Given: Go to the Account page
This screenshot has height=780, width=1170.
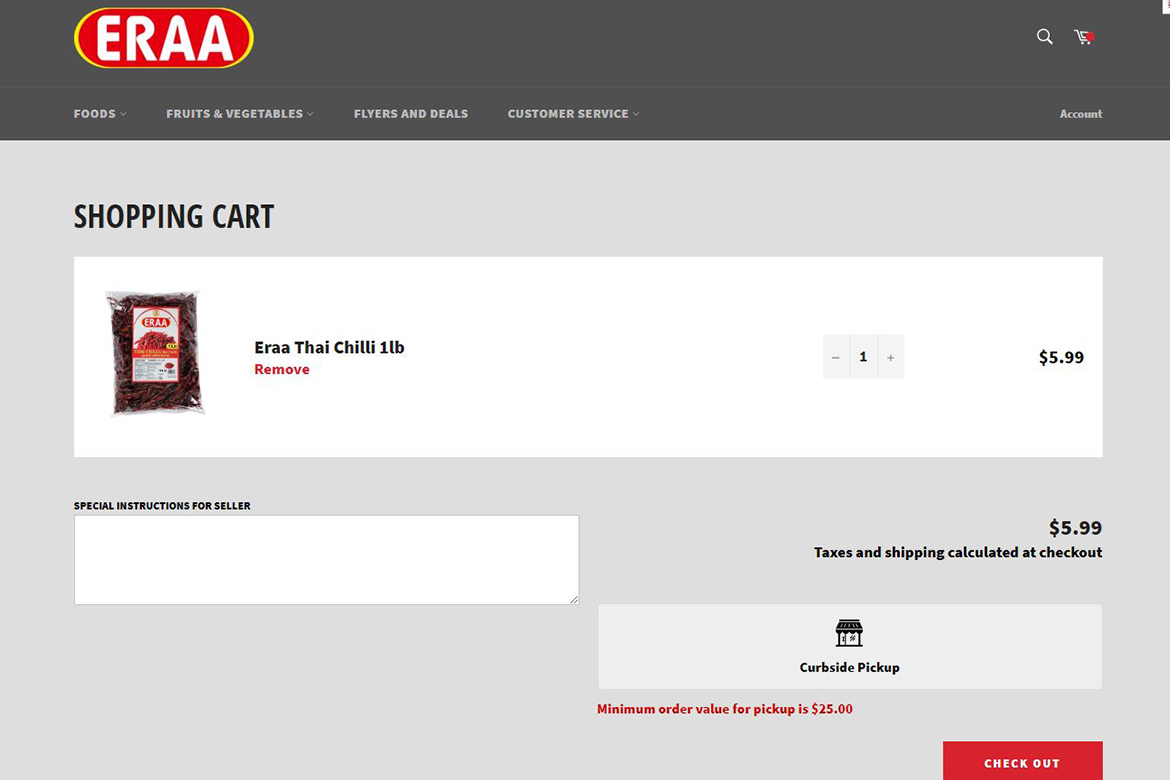Looking at the screenshot, I should (x=1080, y=113).
